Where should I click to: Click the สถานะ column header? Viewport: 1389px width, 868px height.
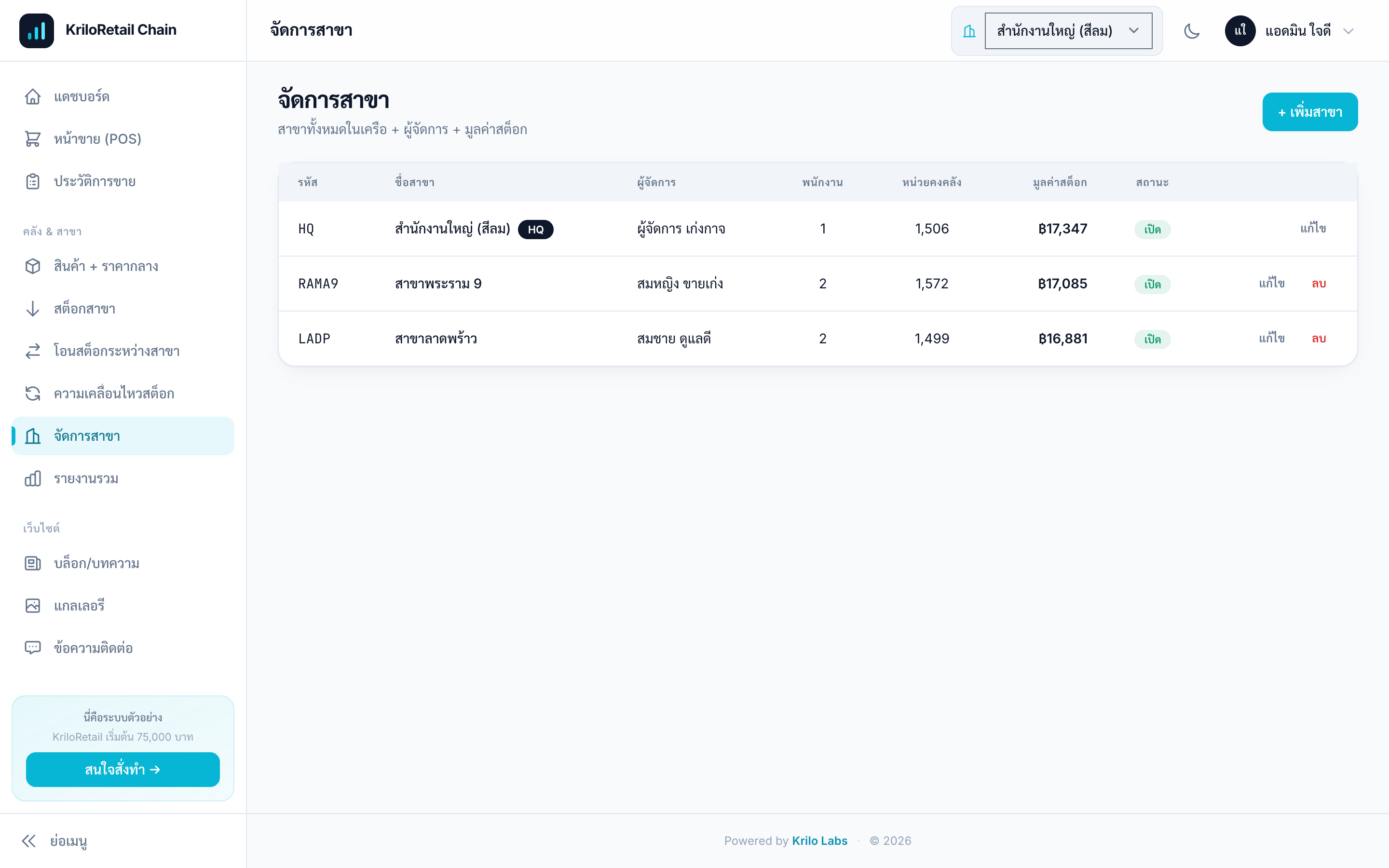coord(1152,183)
